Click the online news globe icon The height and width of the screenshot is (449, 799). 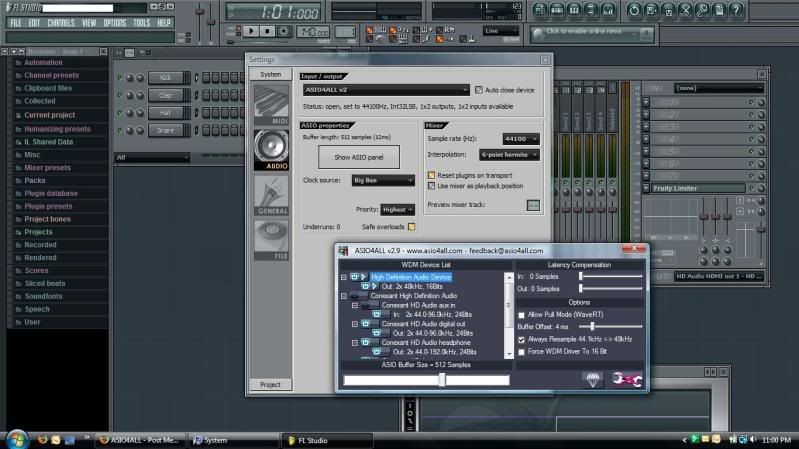[x=537, y=34]
